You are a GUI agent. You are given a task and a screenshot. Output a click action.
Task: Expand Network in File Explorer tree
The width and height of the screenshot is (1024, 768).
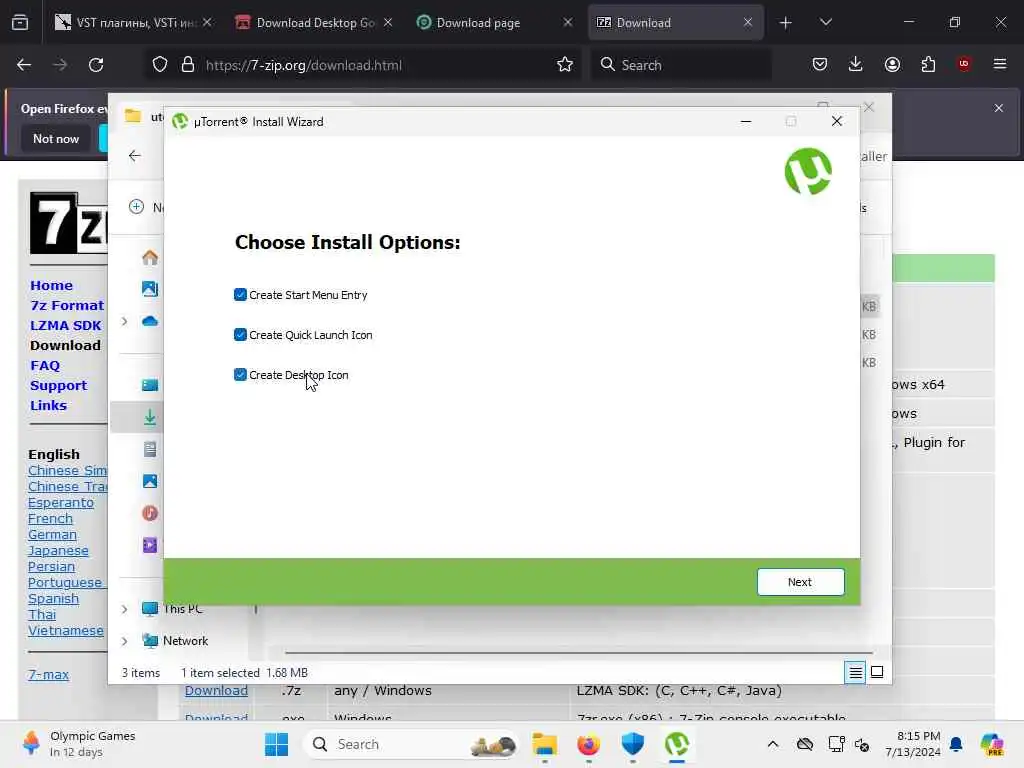point(124,641)
